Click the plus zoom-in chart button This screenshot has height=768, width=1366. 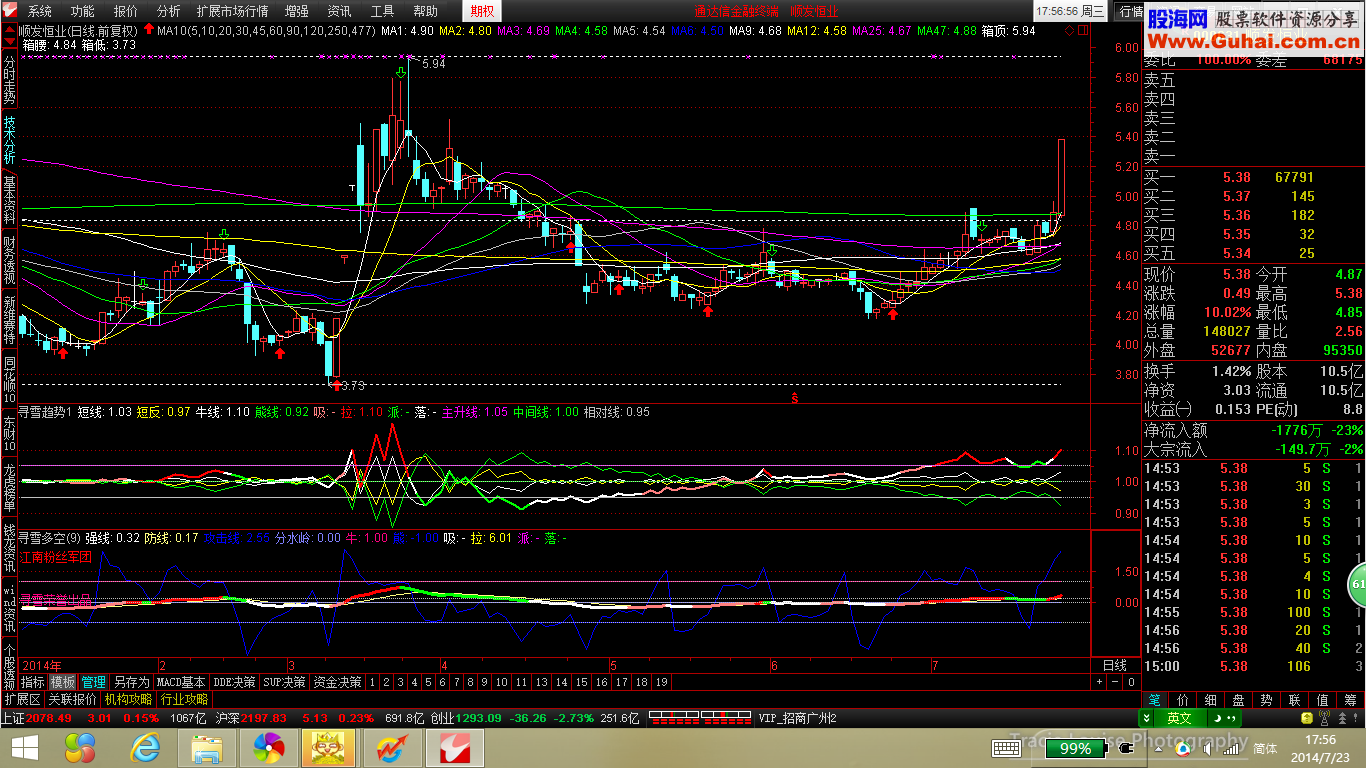[x=1100, y=681]
